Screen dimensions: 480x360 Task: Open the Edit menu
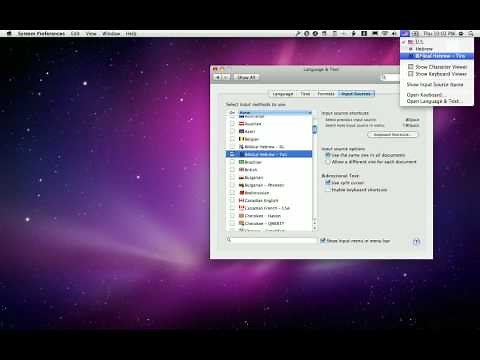[x=75, y=34]
